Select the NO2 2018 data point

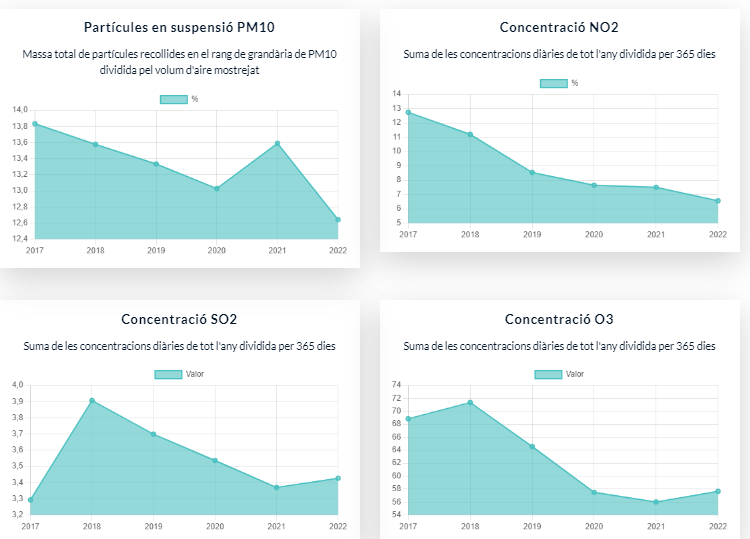pyautogui.click(x=470, y=134)
